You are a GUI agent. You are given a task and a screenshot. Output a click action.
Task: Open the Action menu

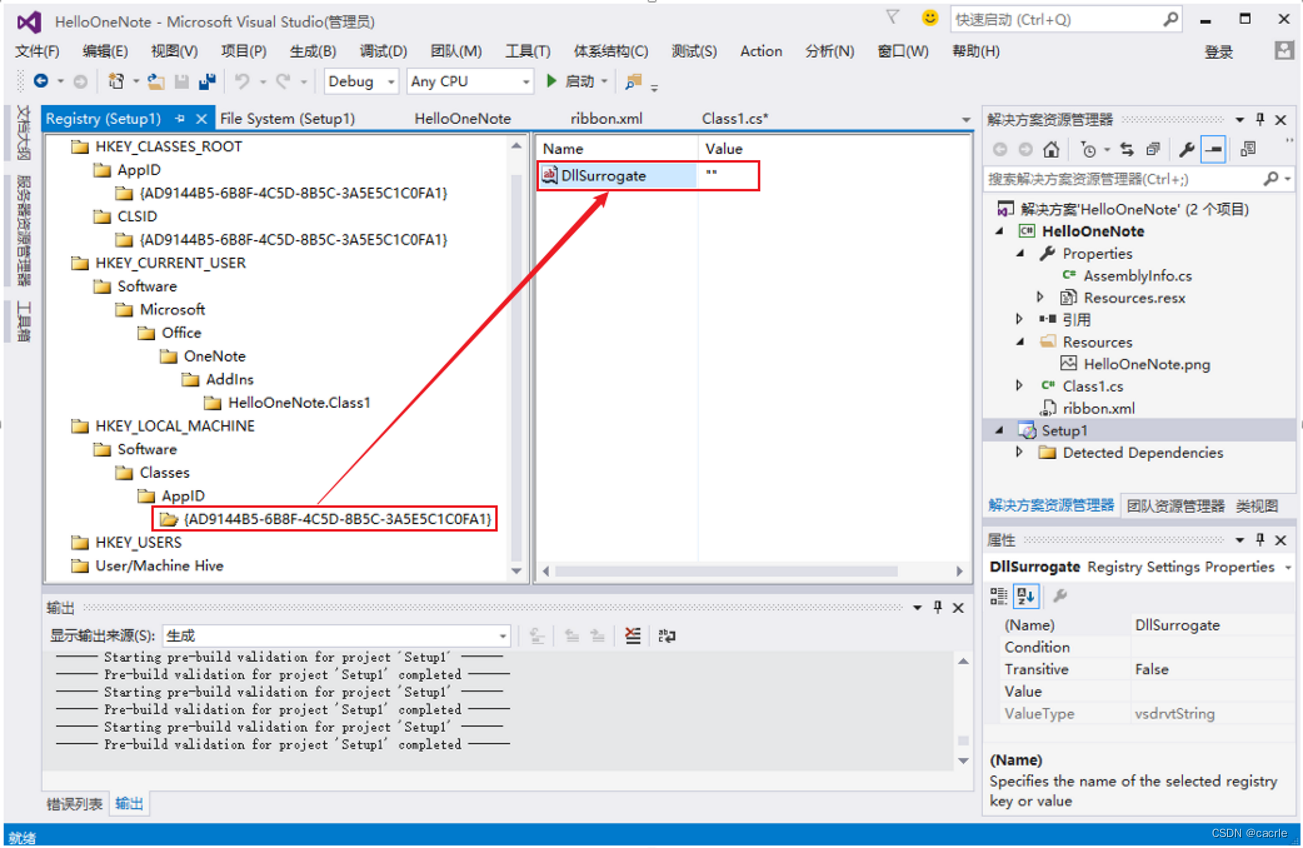point(761,51)
